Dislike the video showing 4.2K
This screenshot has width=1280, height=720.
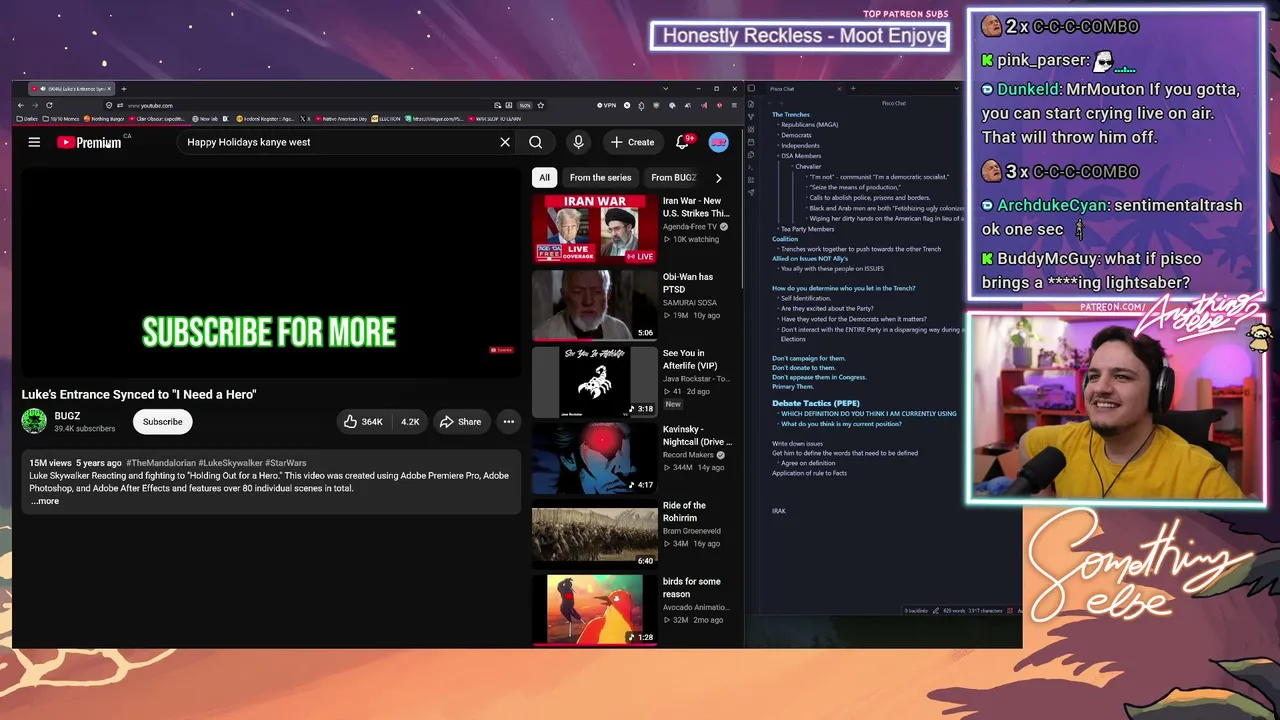point(410,422)
